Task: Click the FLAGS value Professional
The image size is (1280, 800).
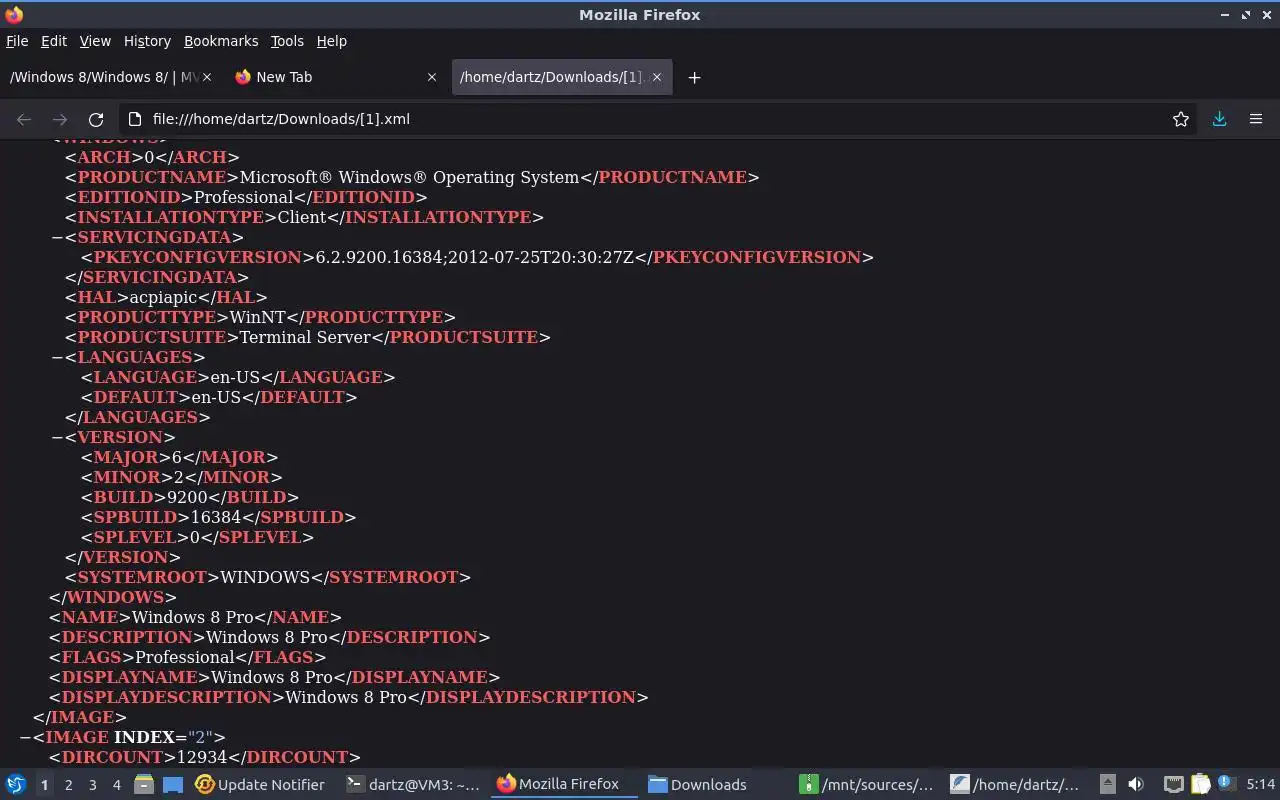Action: (185, 657)
